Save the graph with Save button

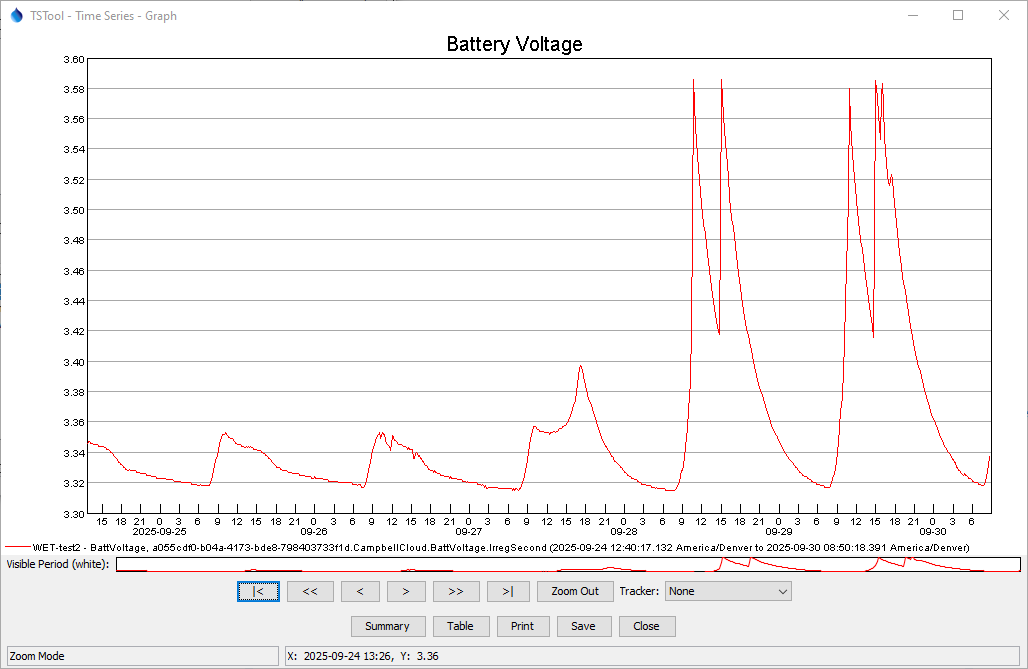click(x=583, y=626)
